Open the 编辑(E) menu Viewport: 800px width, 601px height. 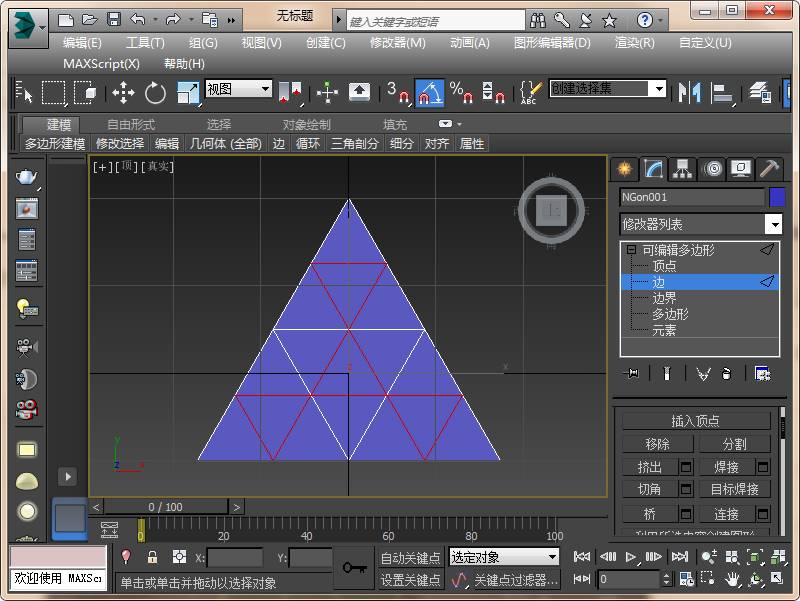(x=82, y=43)
